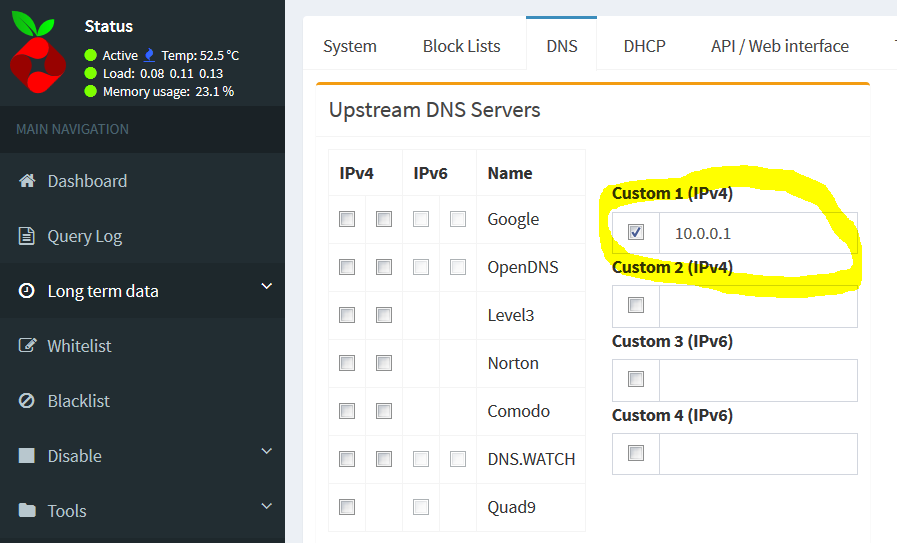This screenshot has height=543, width=897.
Task: Tick the IPv4 checkbox for Quad9
Action: 347,507
